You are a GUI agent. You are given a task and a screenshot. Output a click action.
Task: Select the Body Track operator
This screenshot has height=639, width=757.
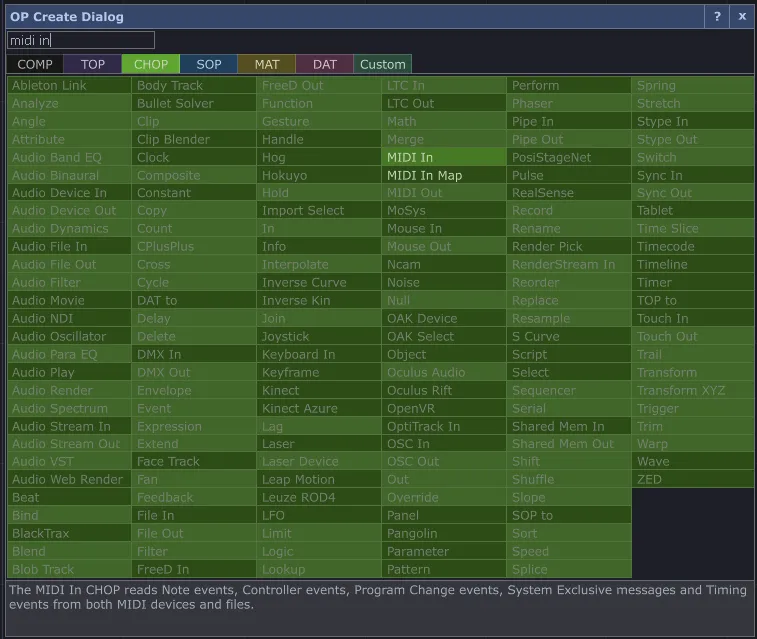point(194,85)
